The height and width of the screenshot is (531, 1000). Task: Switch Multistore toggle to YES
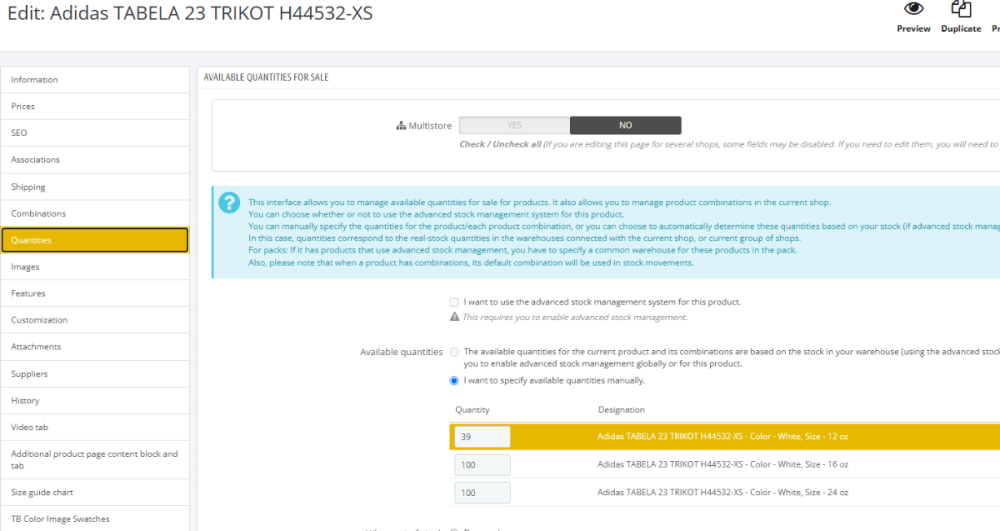514,126
